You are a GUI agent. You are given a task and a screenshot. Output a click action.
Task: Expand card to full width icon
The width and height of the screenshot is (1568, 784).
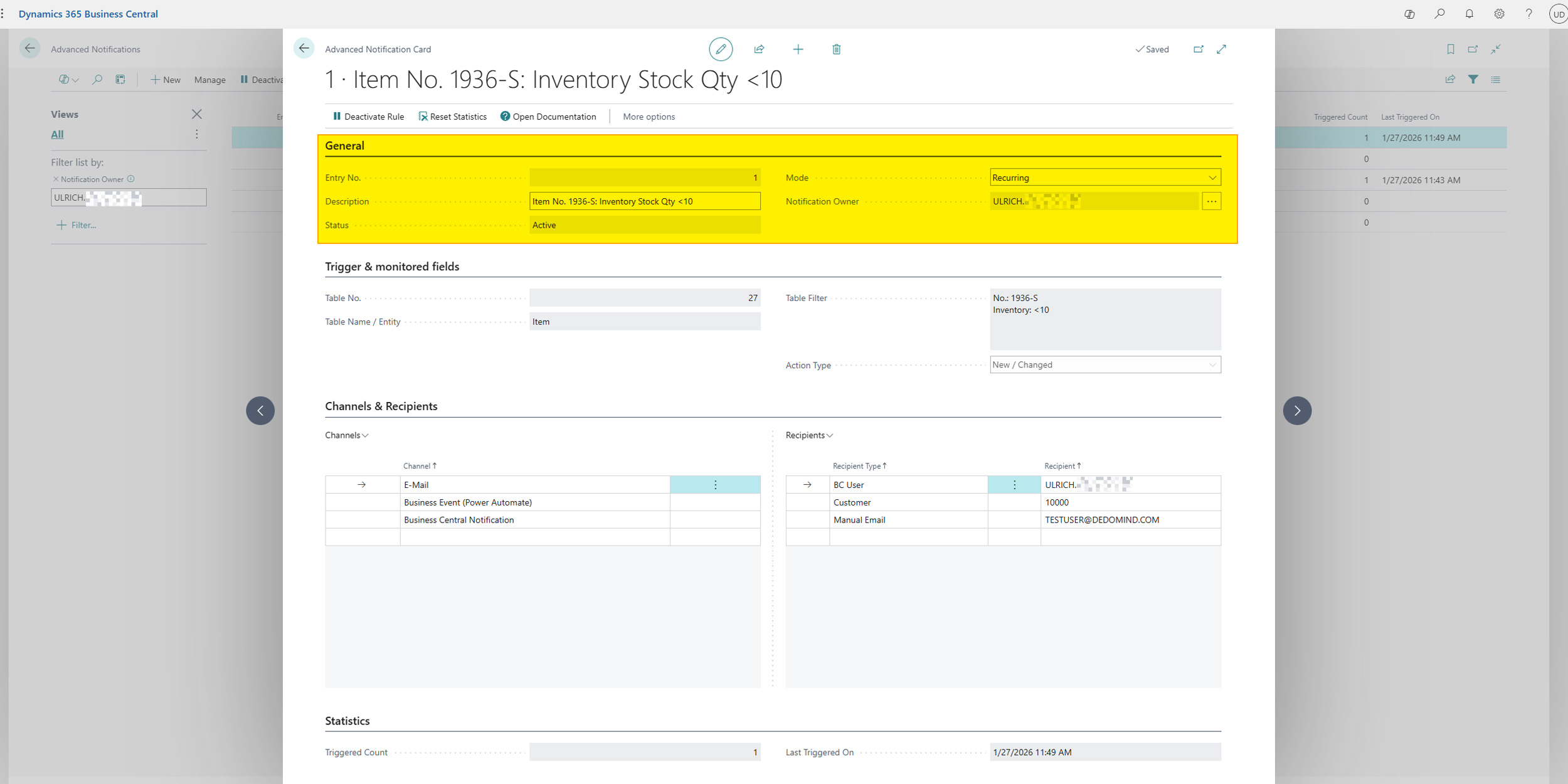pos(1221,49)
